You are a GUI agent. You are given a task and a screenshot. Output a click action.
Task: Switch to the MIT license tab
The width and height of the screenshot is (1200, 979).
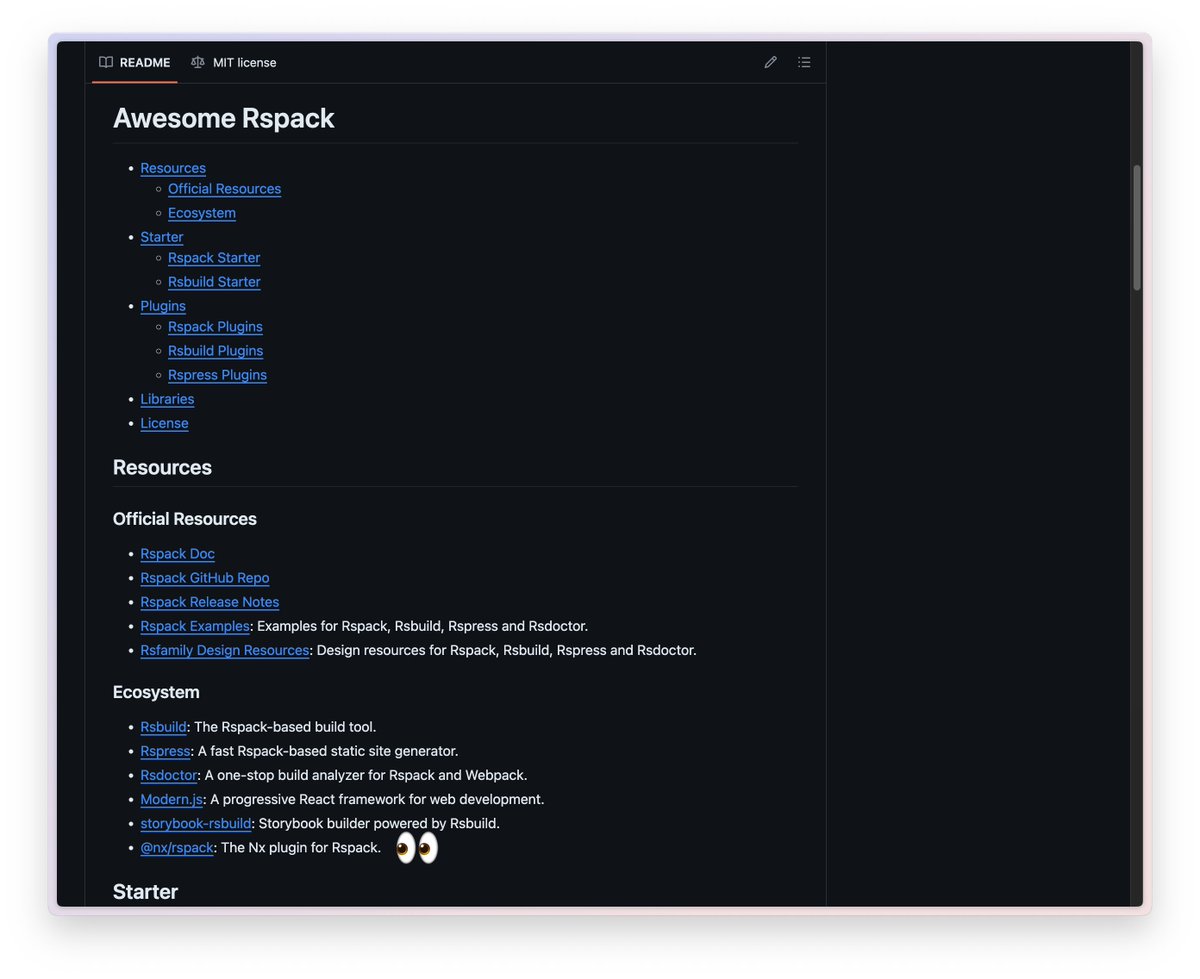[234, 62]
